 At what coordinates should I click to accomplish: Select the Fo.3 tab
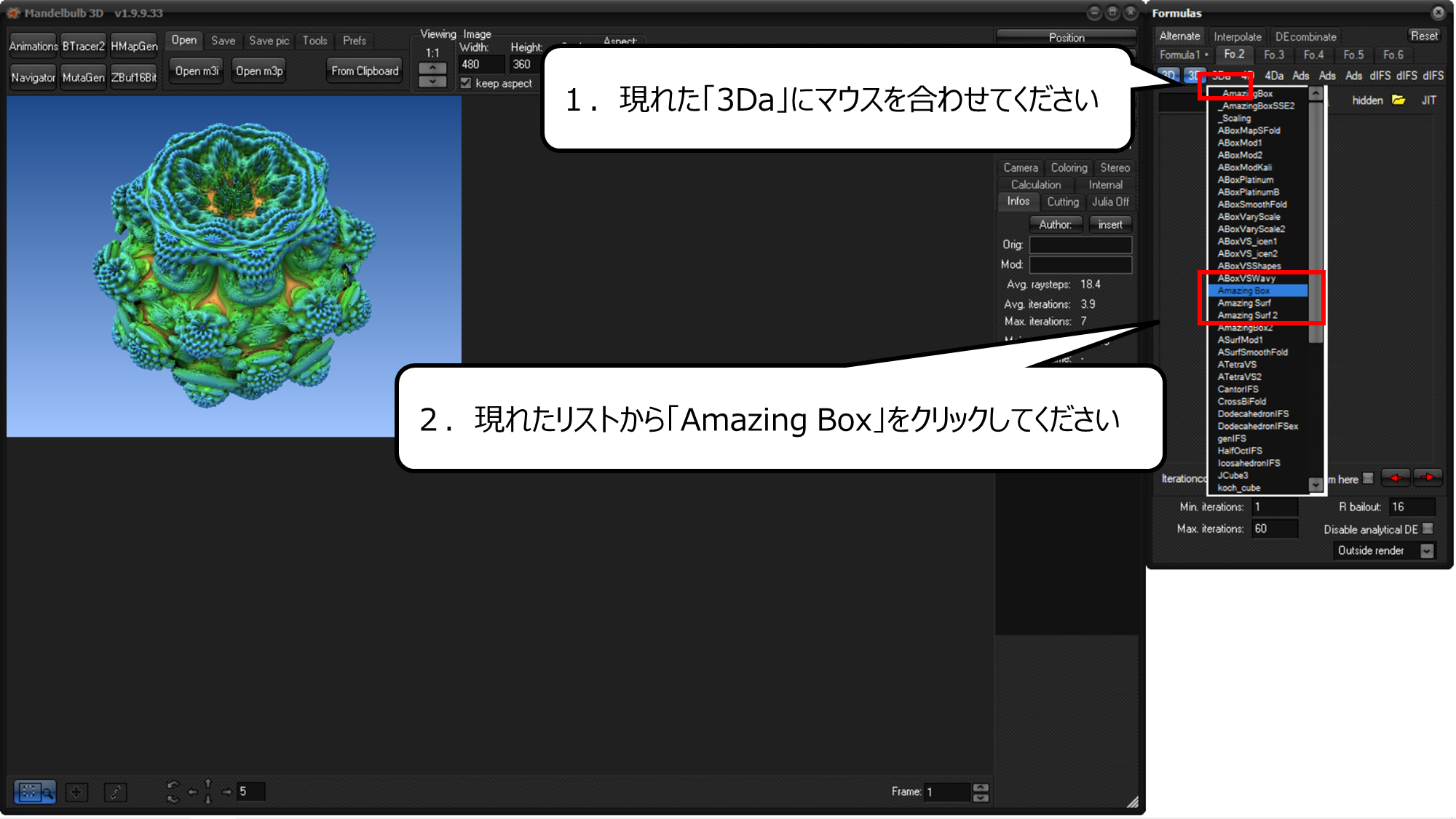coord(1274,55)
